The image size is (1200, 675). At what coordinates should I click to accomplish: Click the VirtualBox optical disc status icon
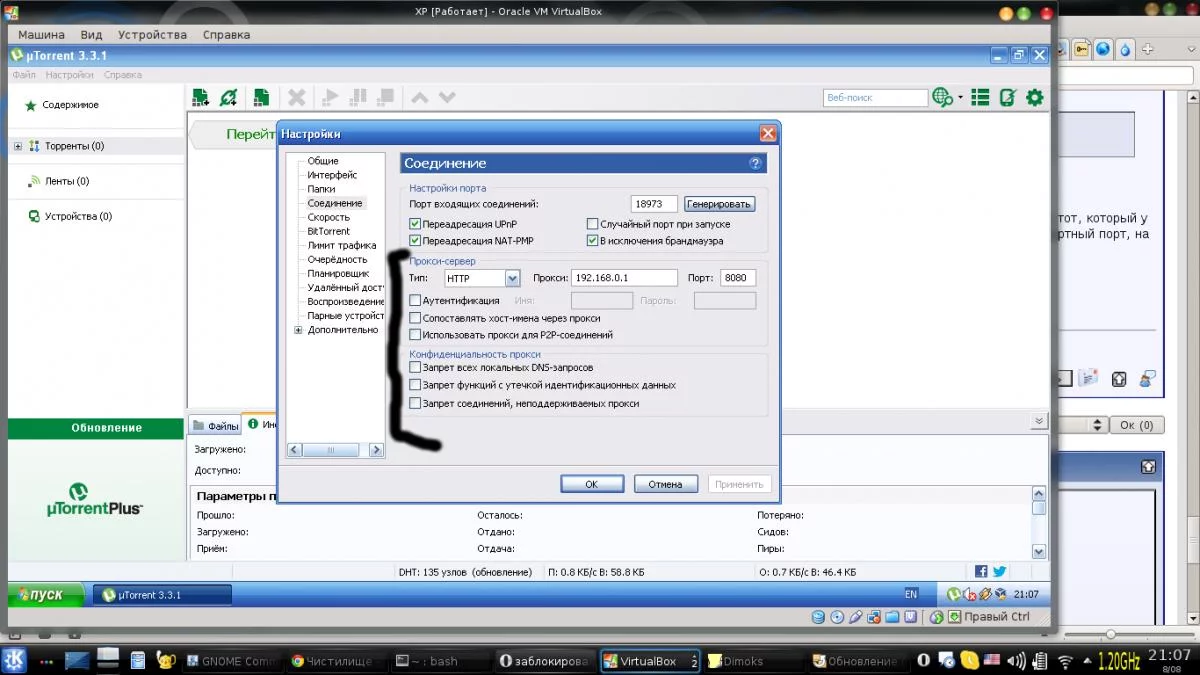[x=837, y=617]
